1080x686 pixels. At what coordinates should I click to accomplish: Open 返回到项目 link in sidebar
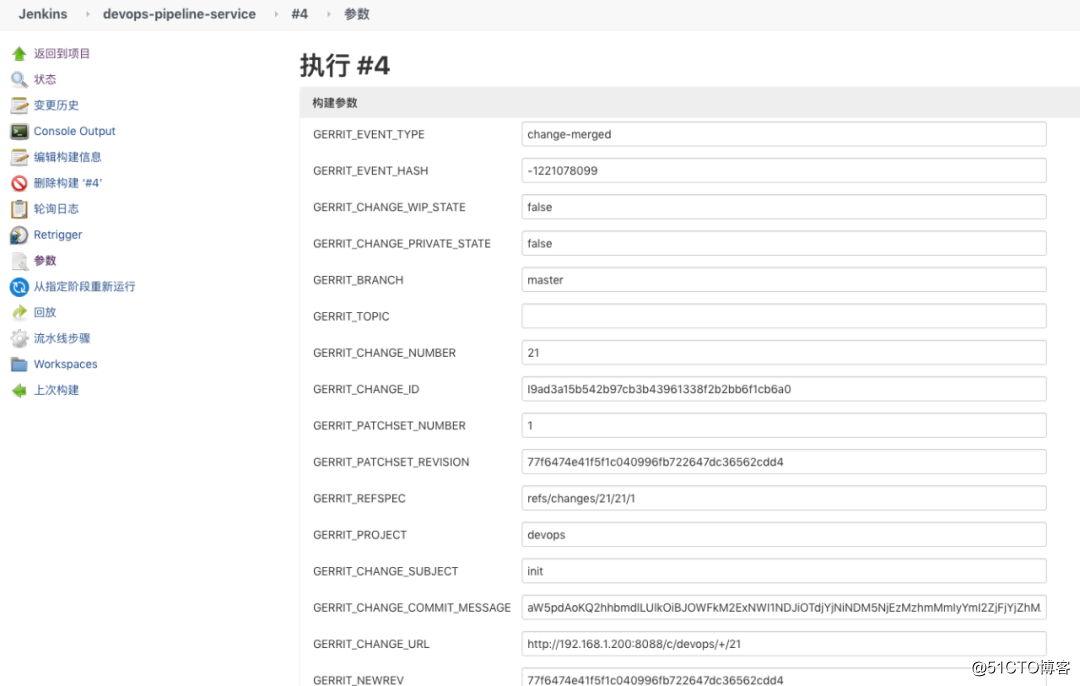click(62, 54)
